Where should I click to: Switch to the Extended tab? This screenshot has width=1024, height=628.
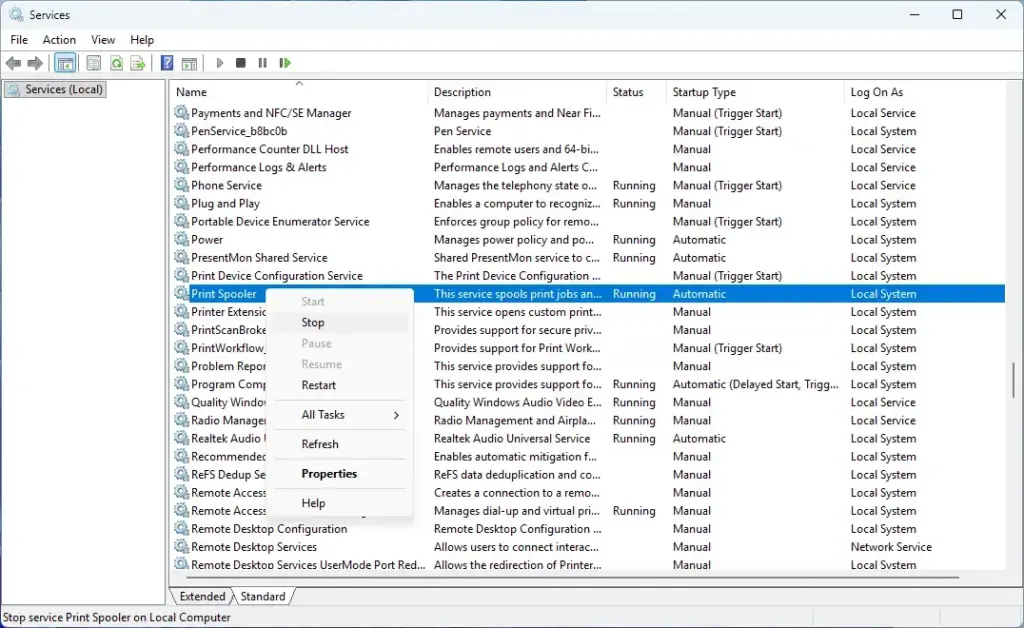[x=202, y=596]
